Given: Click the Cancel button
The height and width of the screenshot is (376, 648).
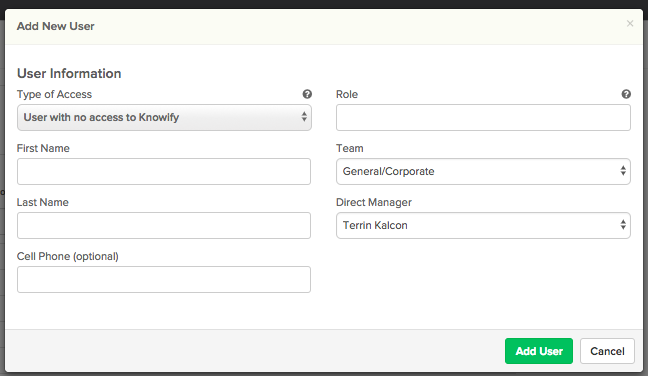Looking at the screenshot, I should [607, 351].
